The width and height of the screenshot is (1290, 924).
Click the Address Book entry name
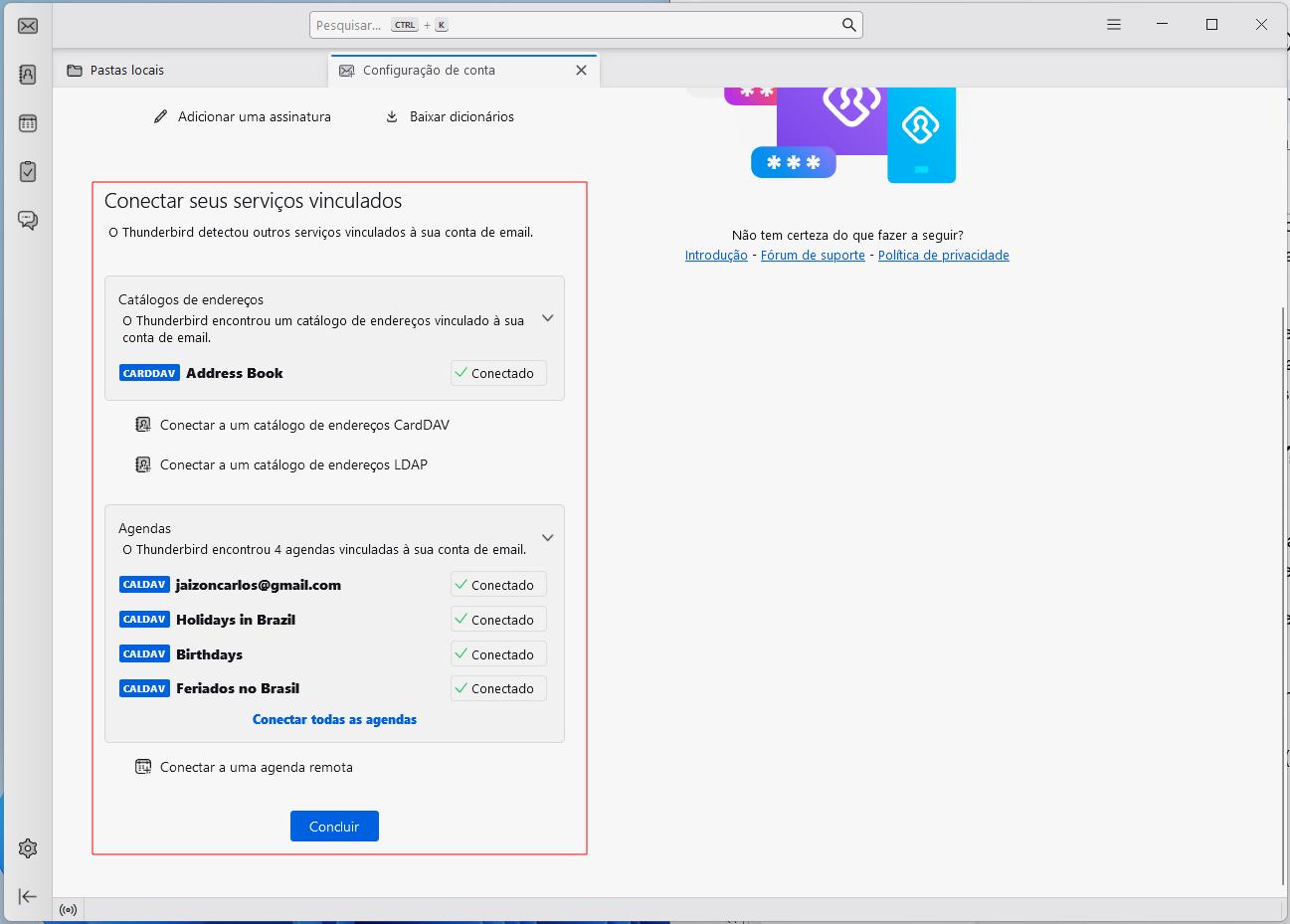point(235,373)
